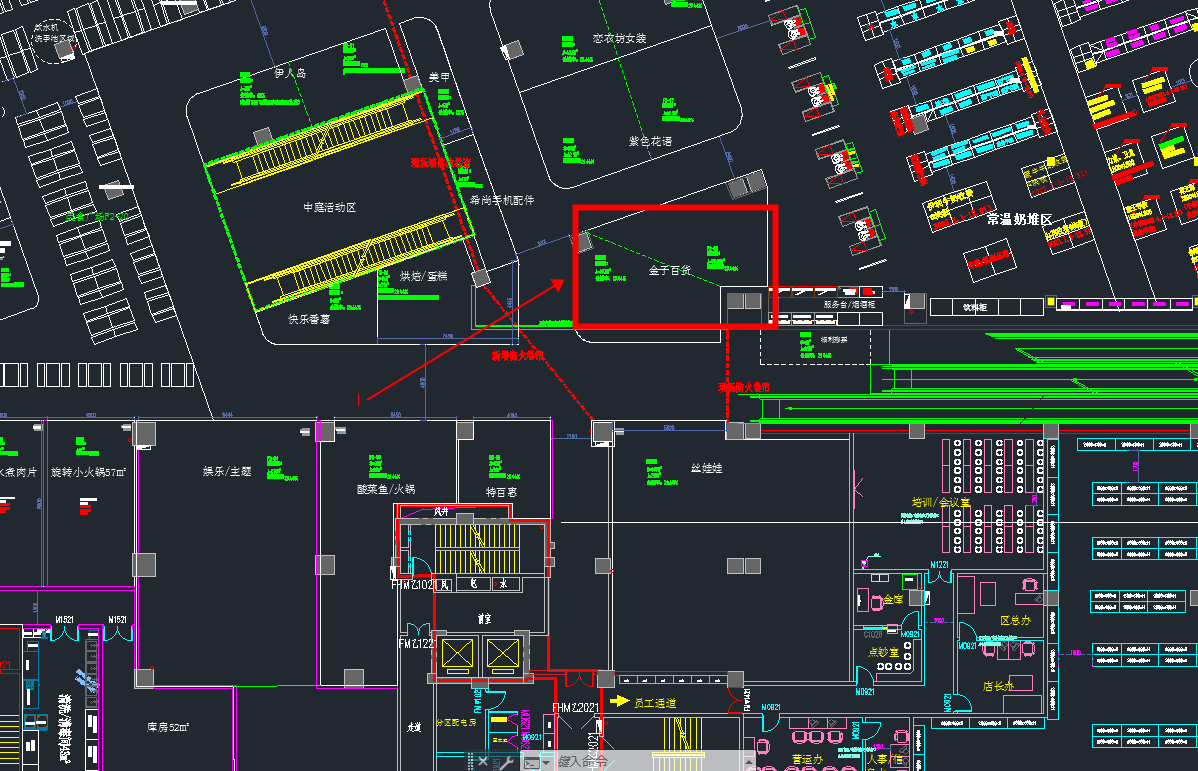
Task: Click the 丝娃娃 room label
Action: [x=706, y=468]
